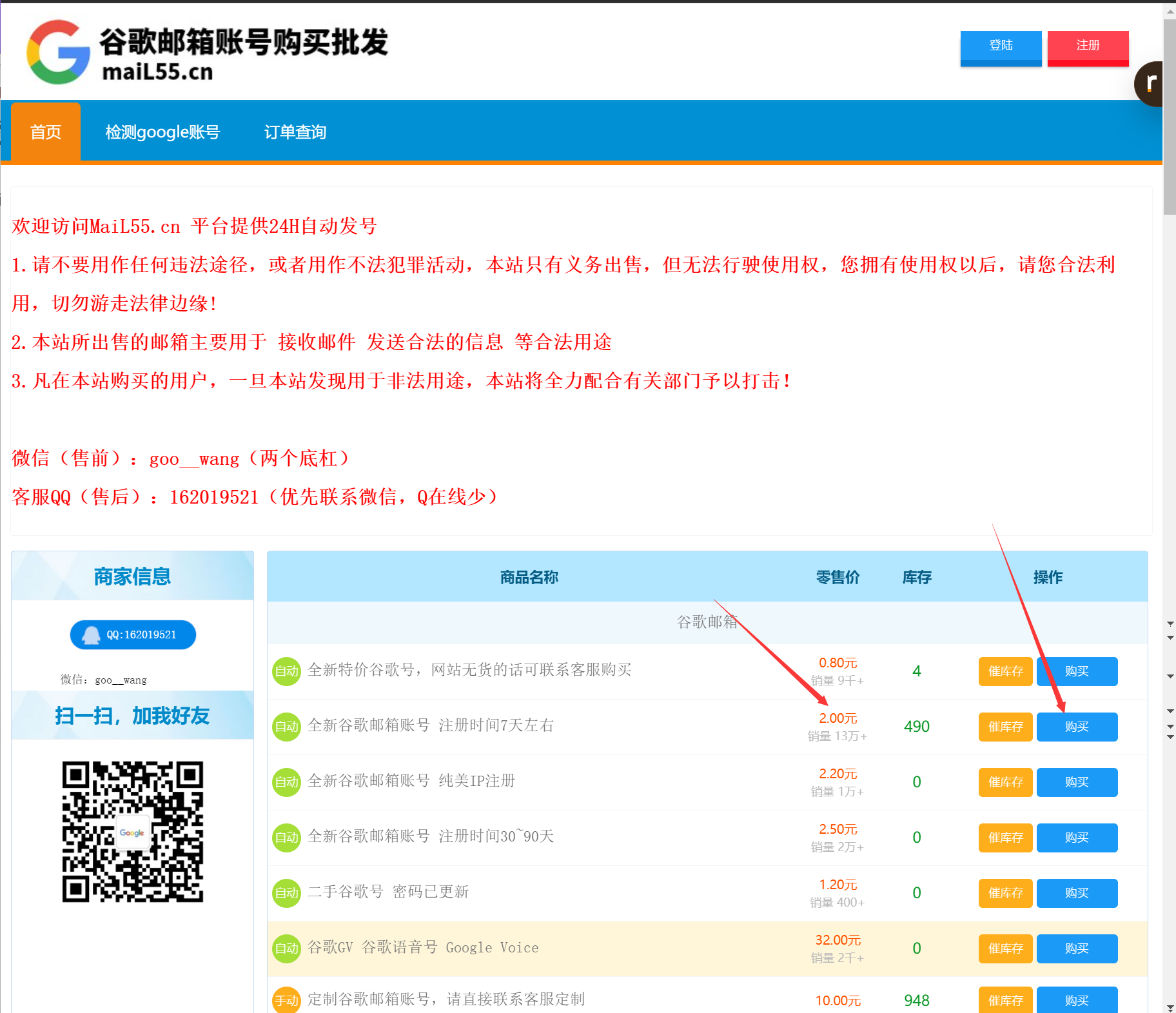Viewport: 1176px width, 1013px height.
Task: Click 催库存 for 定制谷歌邮箱账号
Action: click(x=1005, y=1000)
